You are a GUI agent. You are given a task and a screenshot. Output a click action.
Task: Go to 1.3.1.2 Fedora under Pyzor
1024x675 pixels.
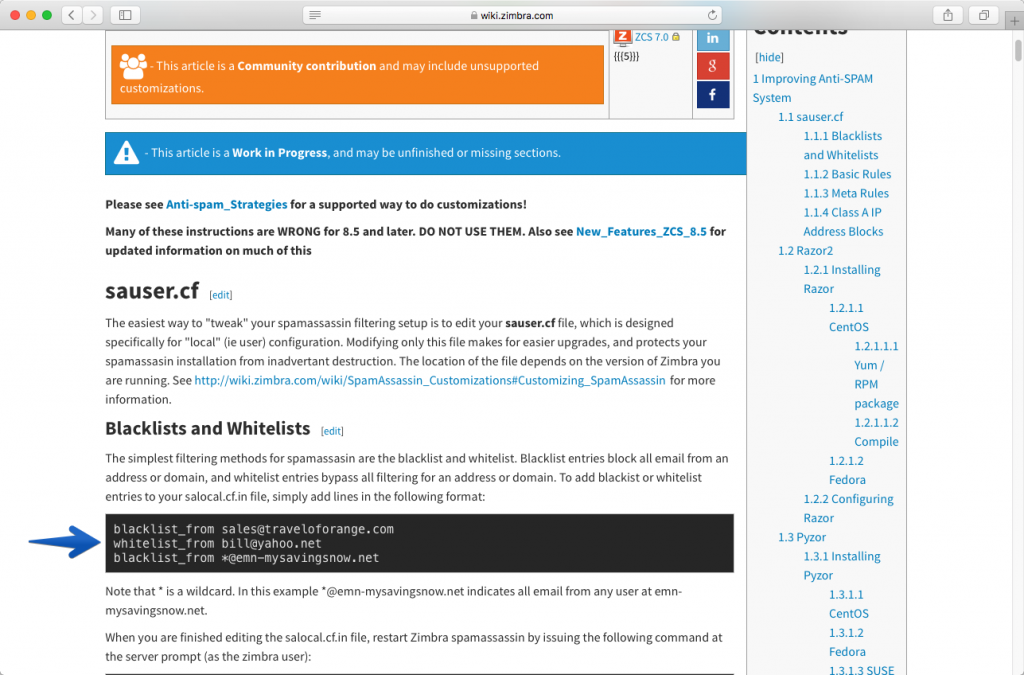pyautogui.click(x=847, y=642)
